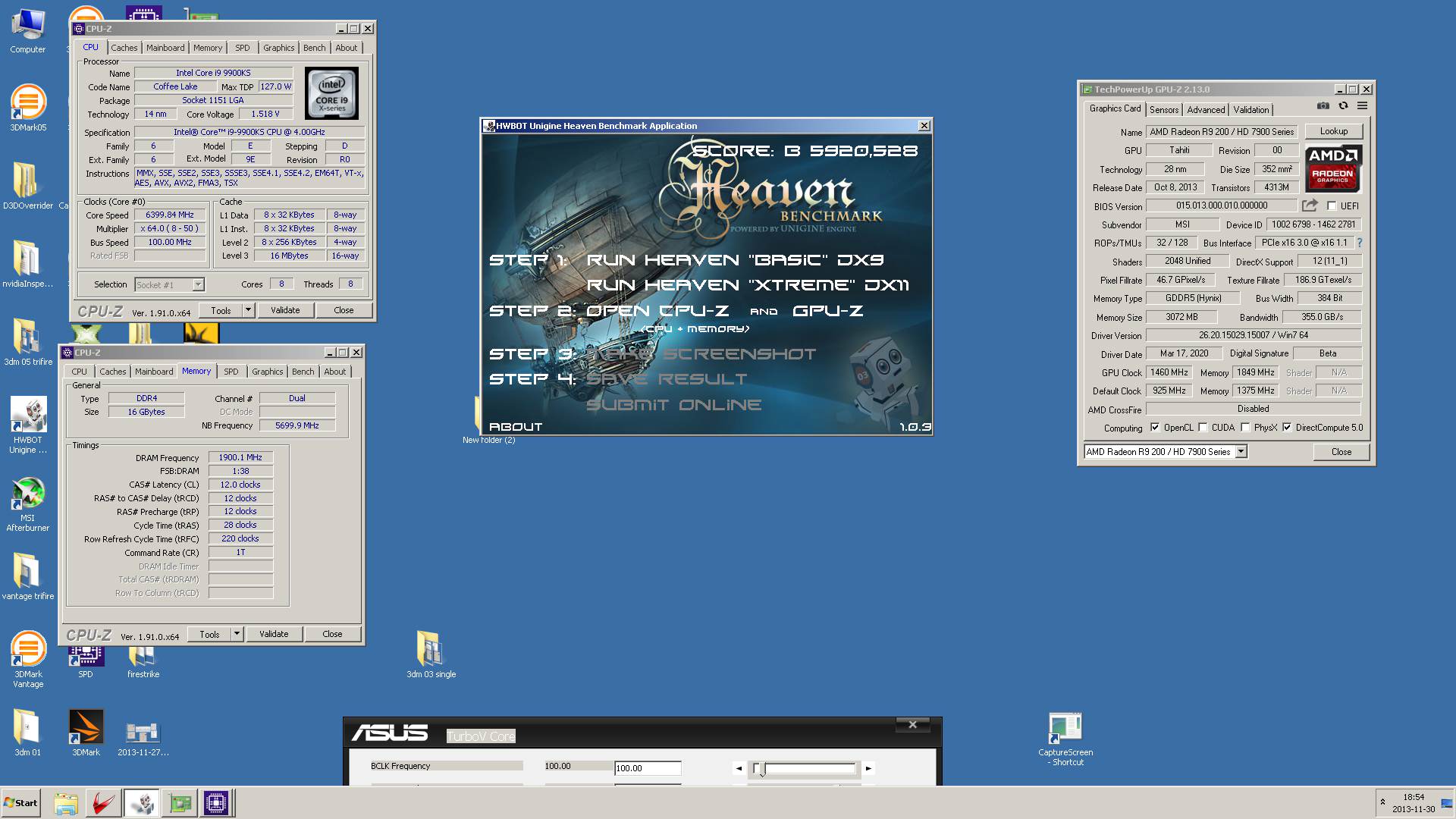Open 3dm 03 single folder
This screenshot has height=819, width=1456.
(x=431, y=654)
